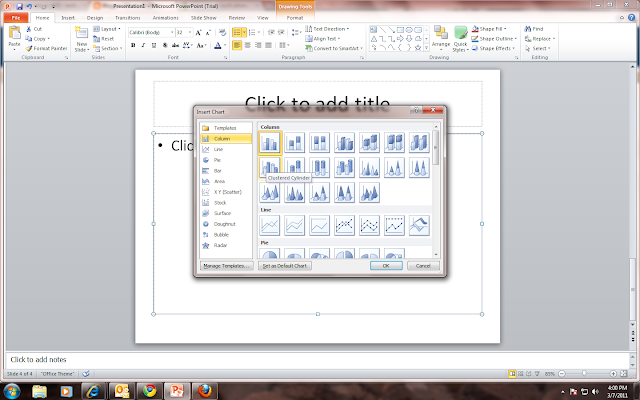Screen dimensions: 640x400
Task: Click the Format Painter tool
Action: click(46, 48)
